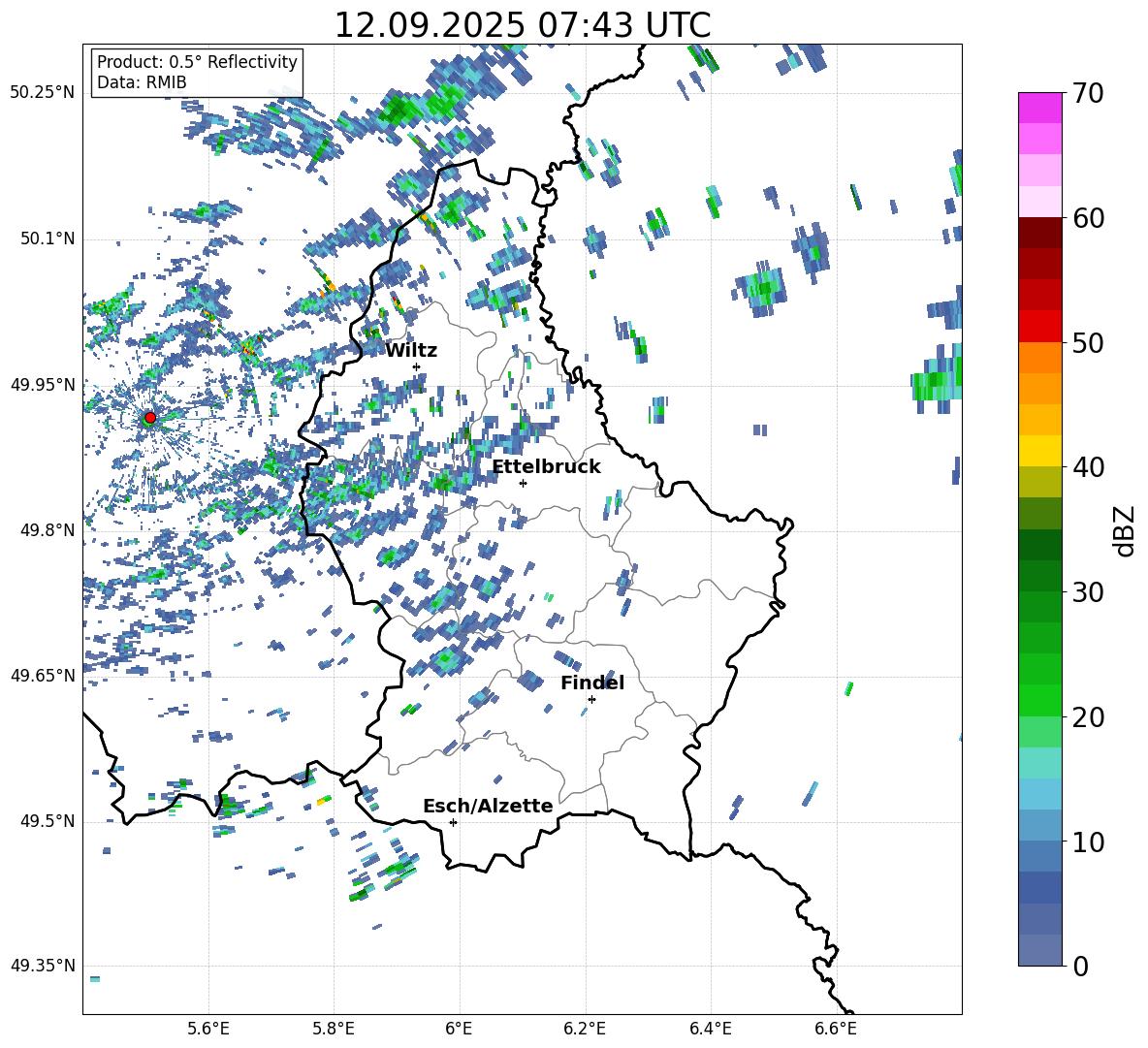Click the bright green colorbar segment above 20

[1040, 700]
